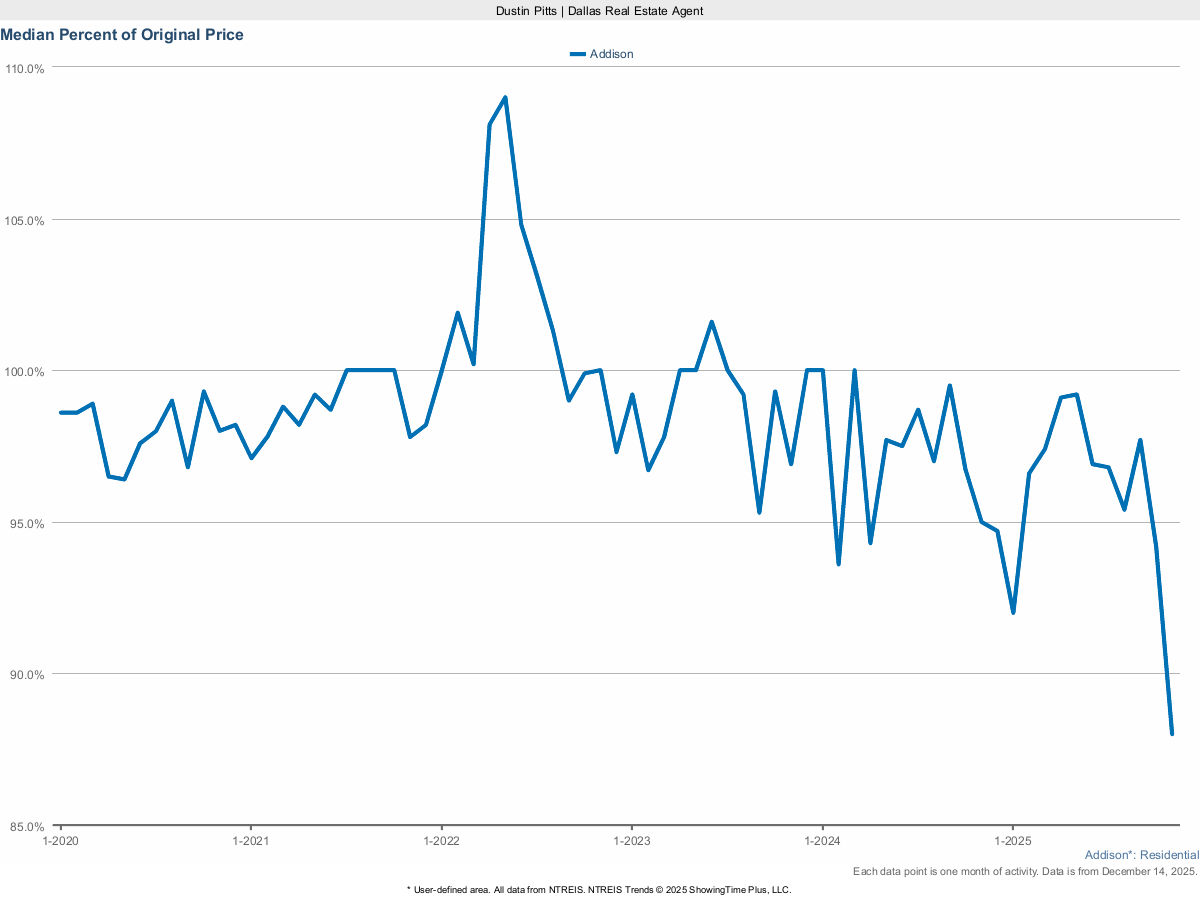Click the blue trend line at its 109% peak
1200x900 pixels.
504,97
